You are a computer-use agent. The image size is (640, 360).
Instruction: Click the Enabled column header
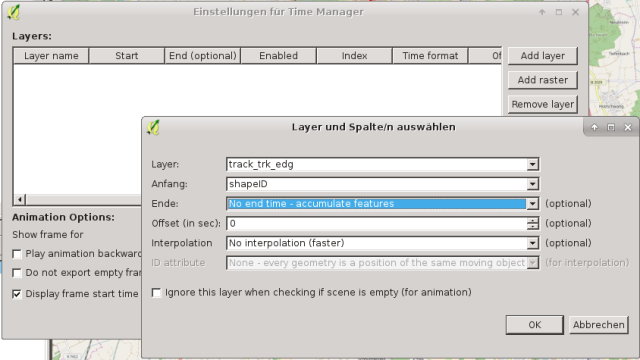pos(279,56)
